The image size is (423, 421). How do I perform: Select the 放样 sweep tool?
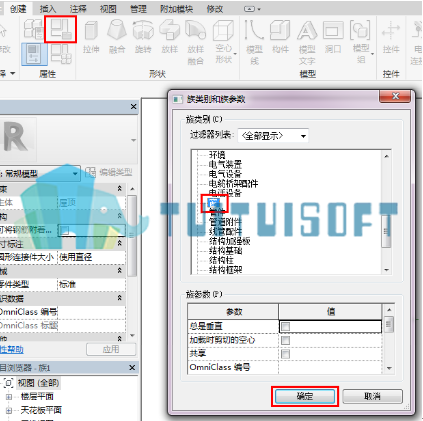click(x=169, y=37)
